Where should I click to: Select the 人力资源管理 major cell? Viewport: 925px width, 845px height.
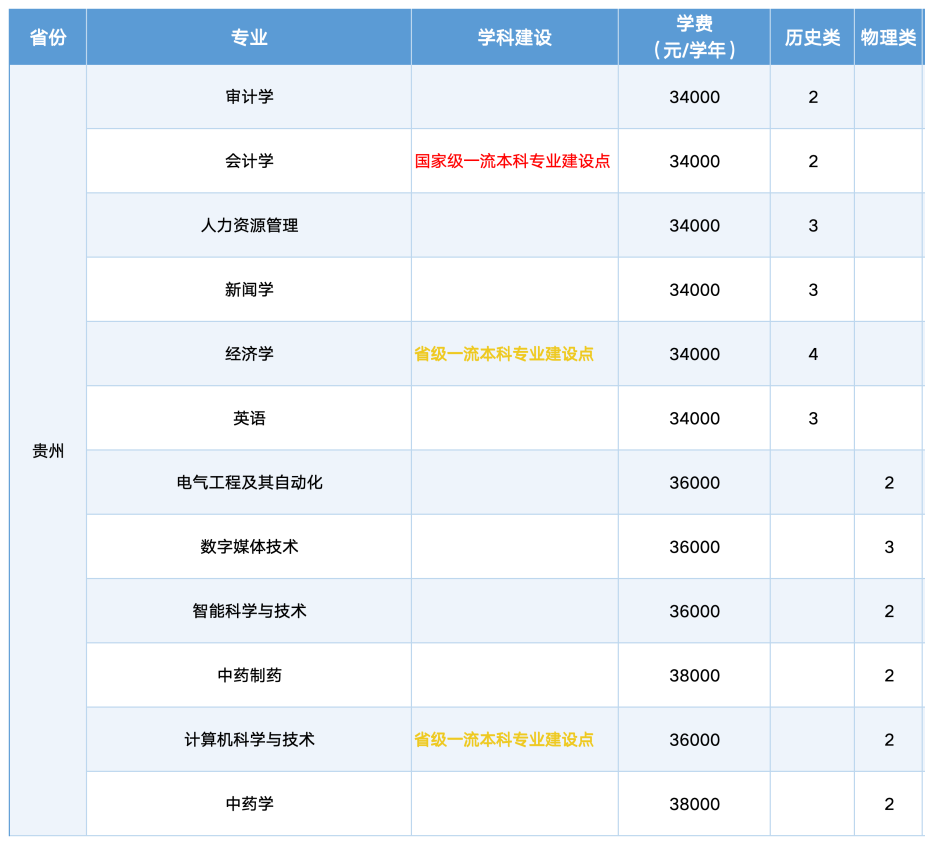point(249,225)
